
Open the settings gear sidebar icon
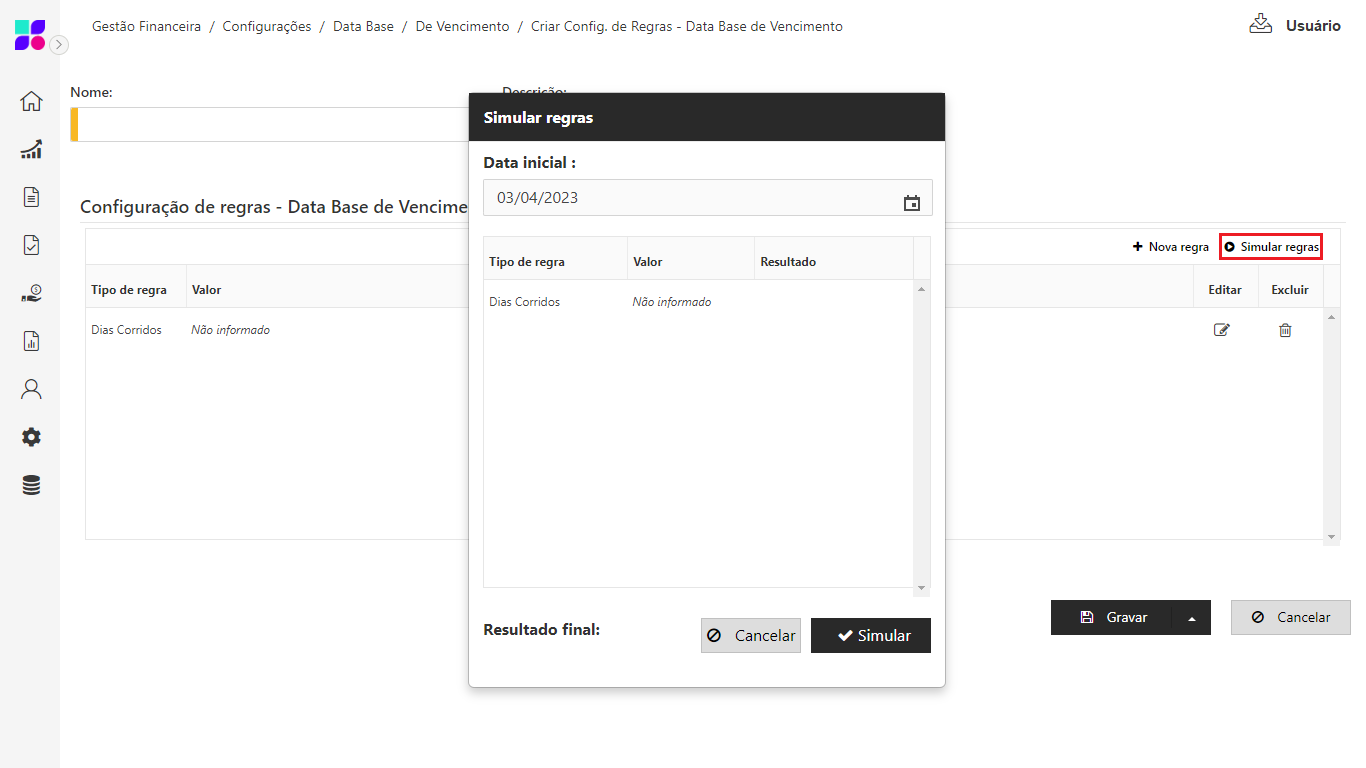point(31,437)
